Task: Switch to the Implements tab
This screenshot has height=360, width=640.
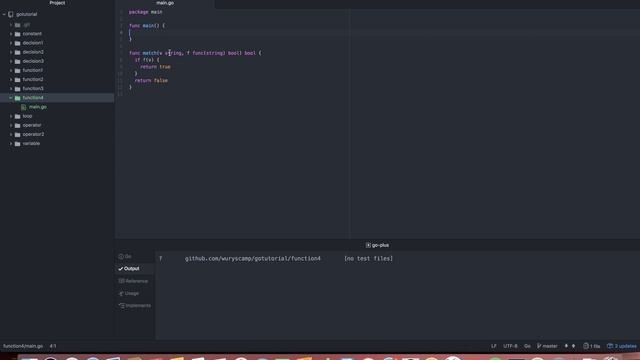Action: (135, 305)
